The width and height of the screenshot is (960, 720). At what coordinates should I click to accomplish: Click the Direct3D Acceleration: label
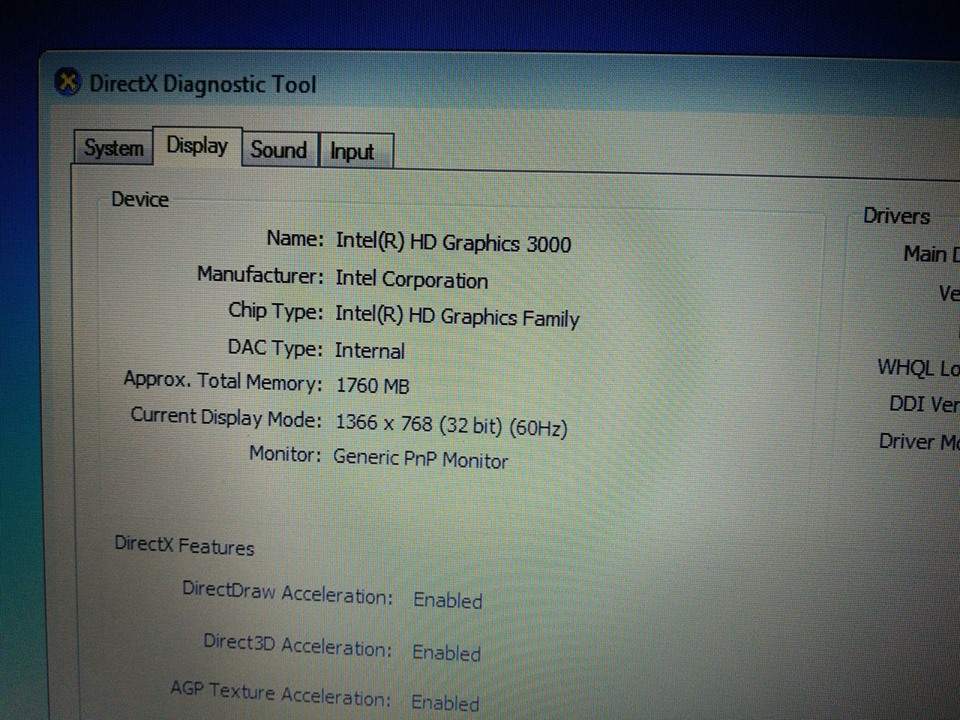(x=297, y=645)
